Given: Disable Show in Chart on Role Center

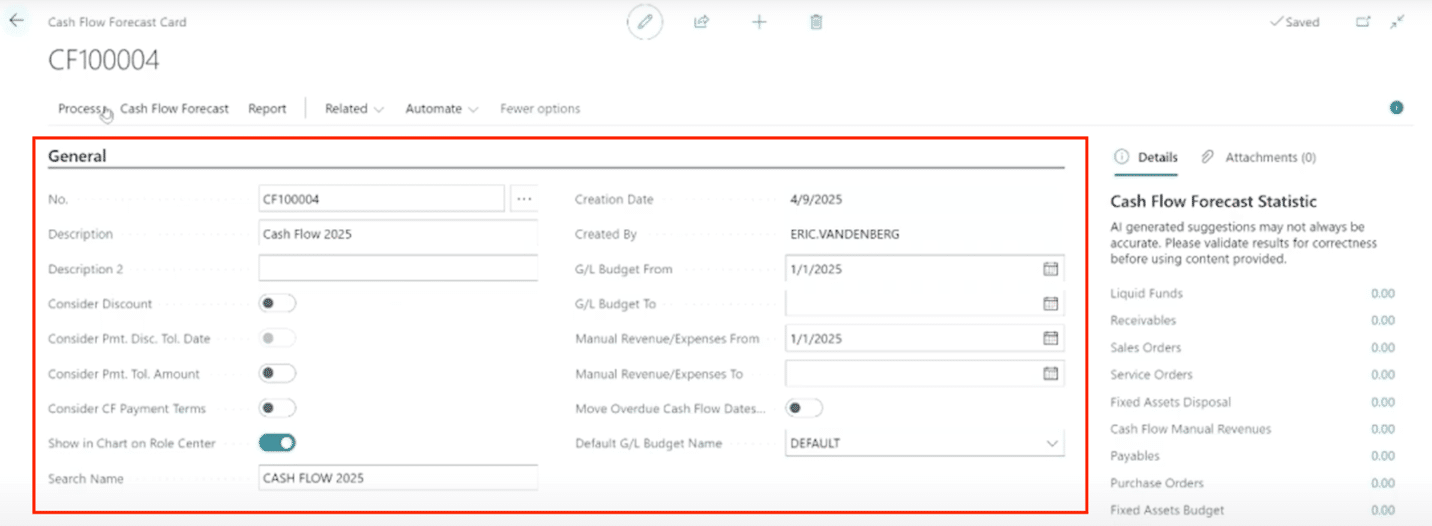Looking at the screenshot, I should pyautogui.click(x=277, y=443).
